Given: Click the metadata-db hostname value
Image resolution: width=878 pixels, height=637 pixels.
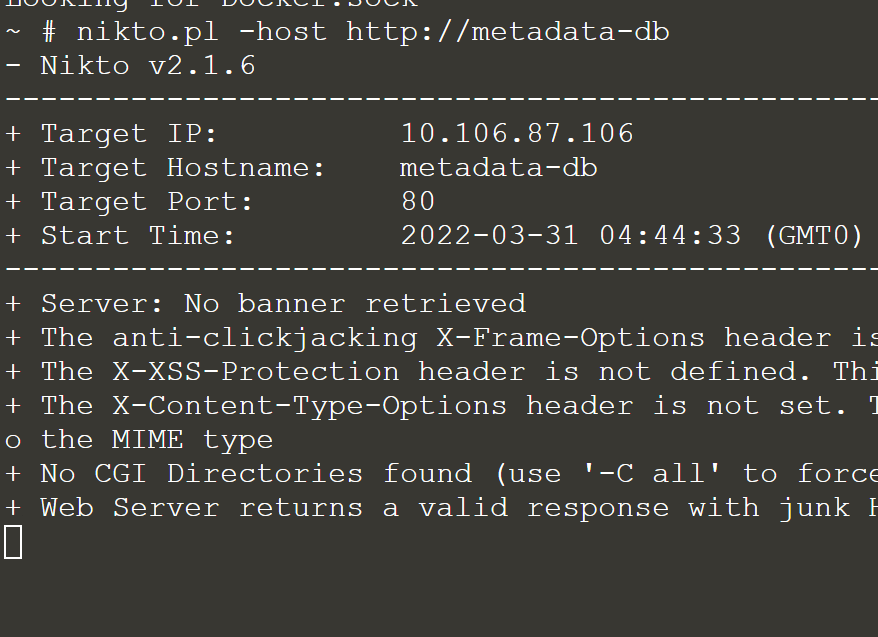Looking at the screenshot, I should [498, 168].
